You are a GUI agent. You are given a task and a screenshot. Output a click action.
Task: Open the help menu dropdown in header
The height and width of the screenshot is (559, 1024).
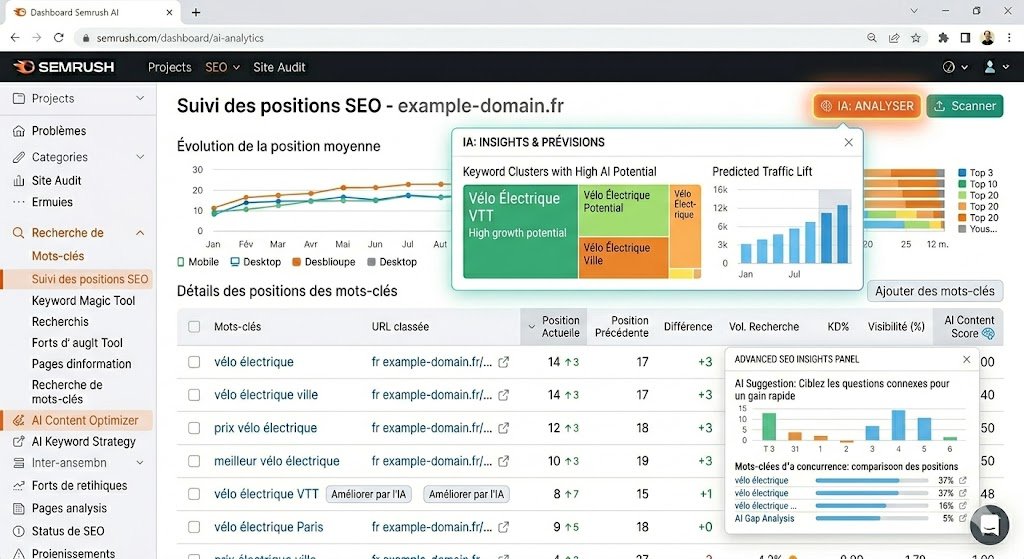click(x=955, y=67)
